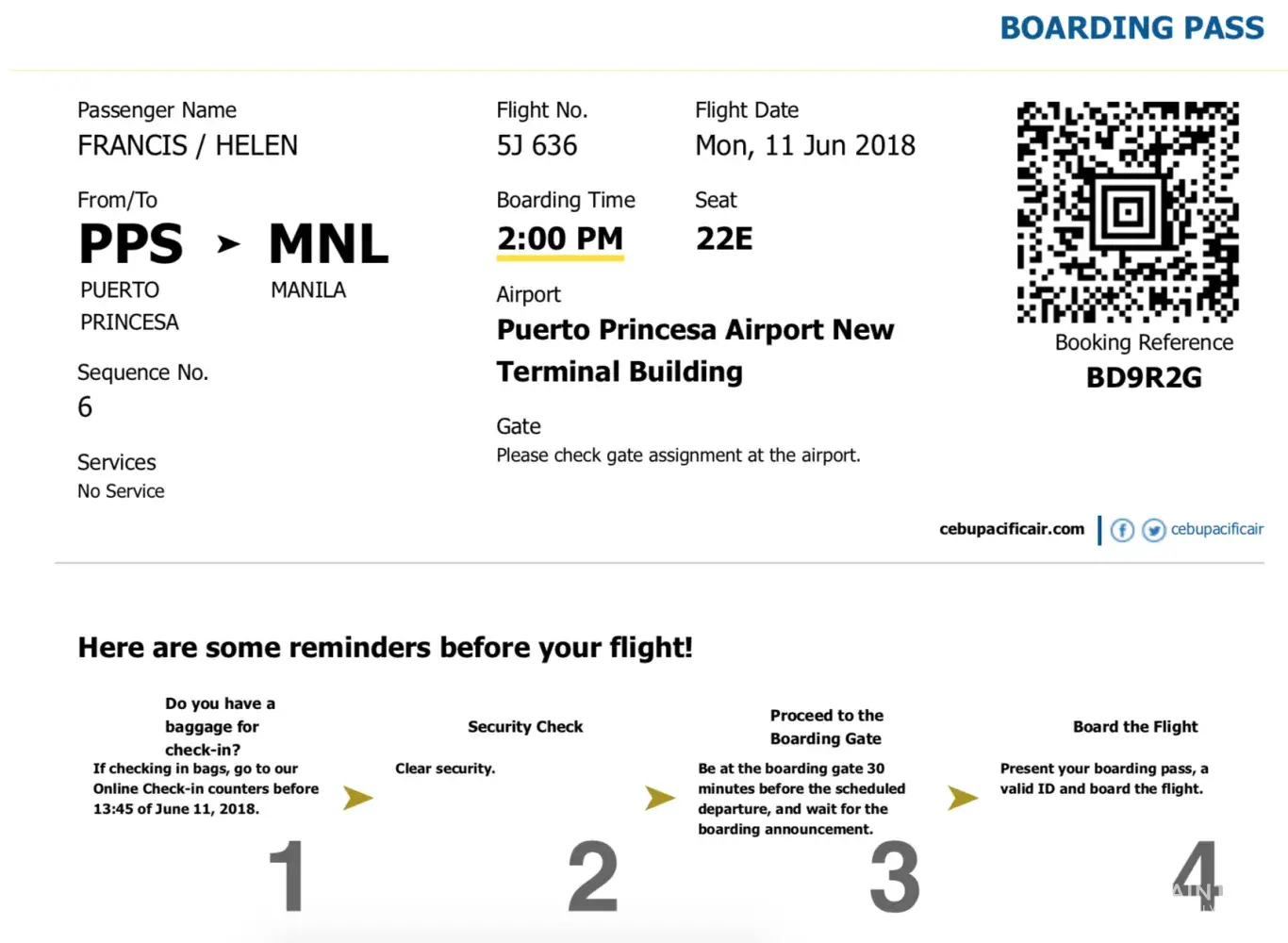
Task: Click the QR code on boarding pass
Action: coord(1128,212)
